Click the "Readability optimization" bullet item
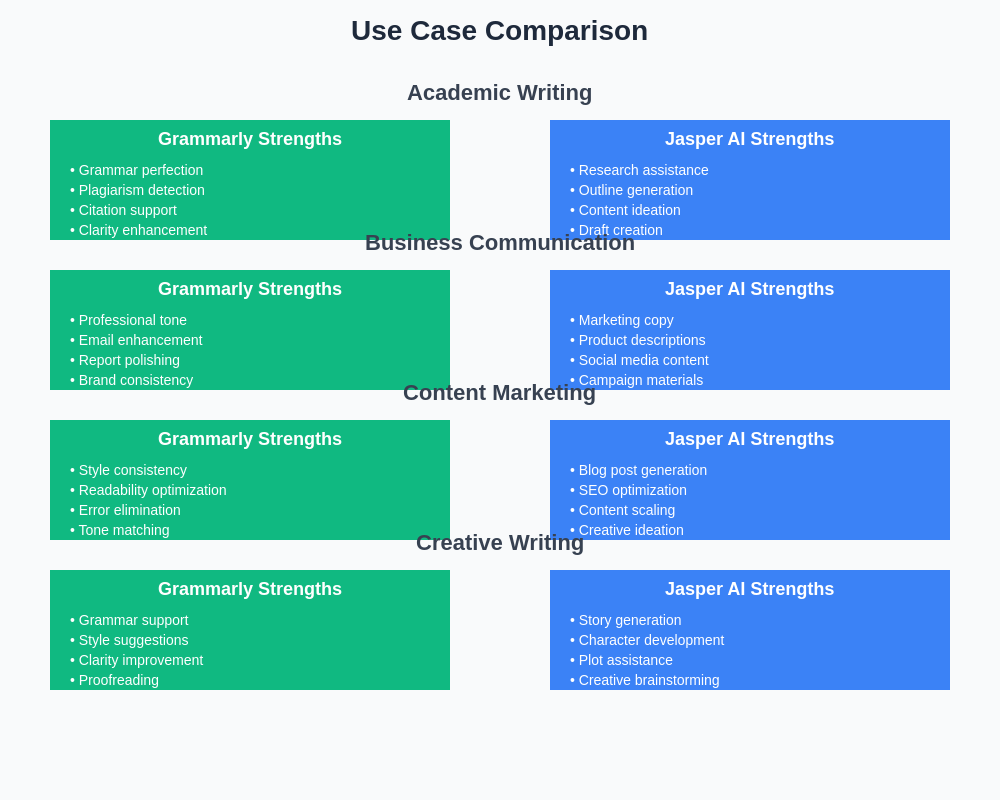 click(152, 490)
